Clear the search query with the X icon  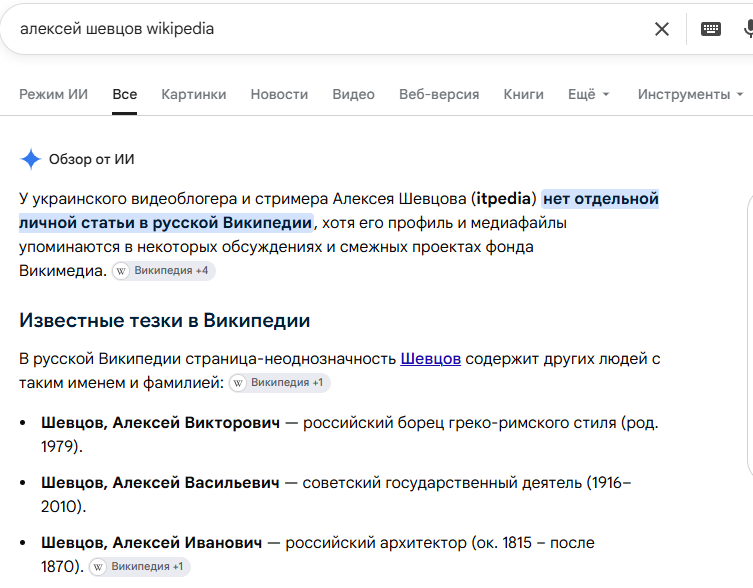[x=662, y=29]
